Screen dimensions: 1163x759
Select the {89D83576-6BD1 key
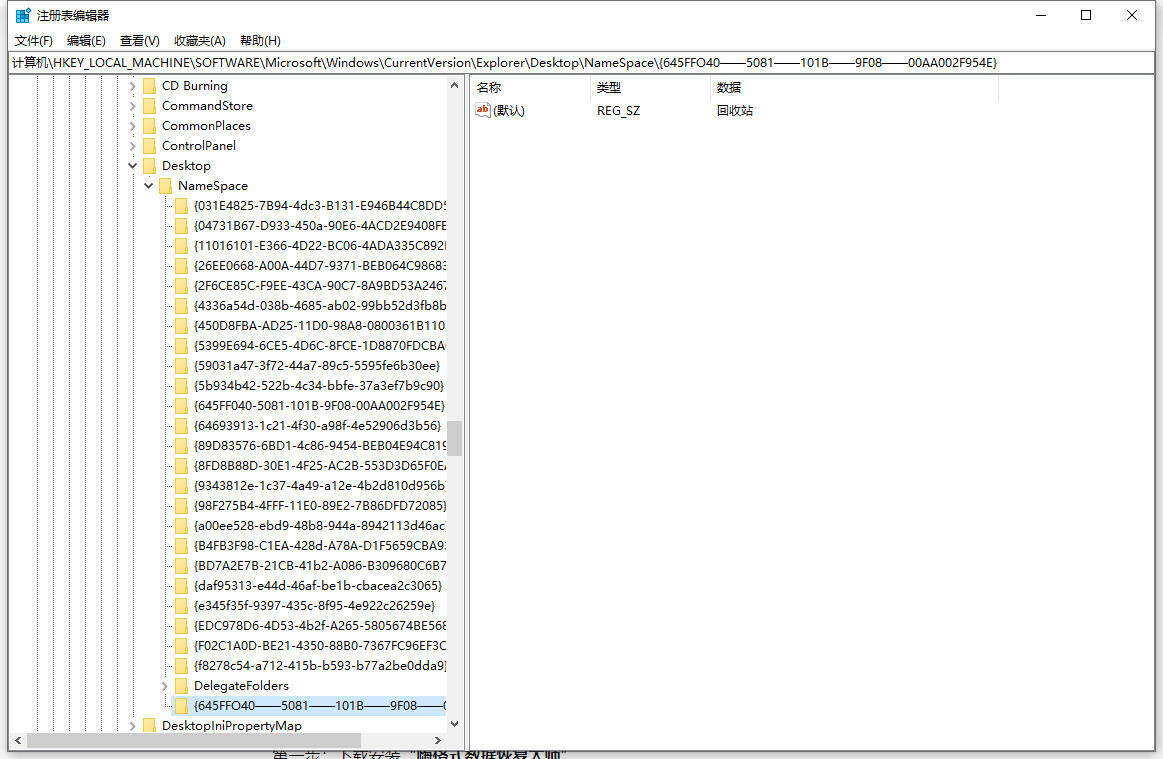pos(320,447)
